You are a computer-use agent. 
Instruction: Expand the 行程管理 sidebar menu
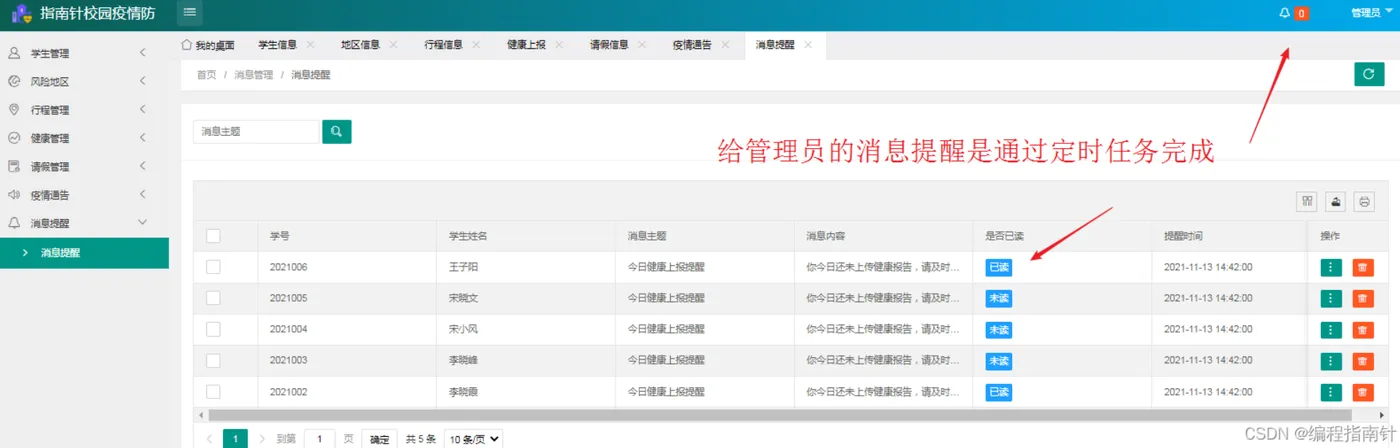84,110
